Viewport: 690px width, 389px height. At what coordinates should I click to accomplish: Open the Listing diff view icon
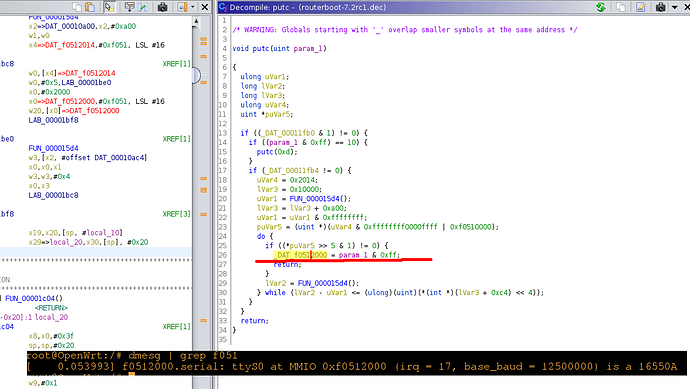(142, 7)
